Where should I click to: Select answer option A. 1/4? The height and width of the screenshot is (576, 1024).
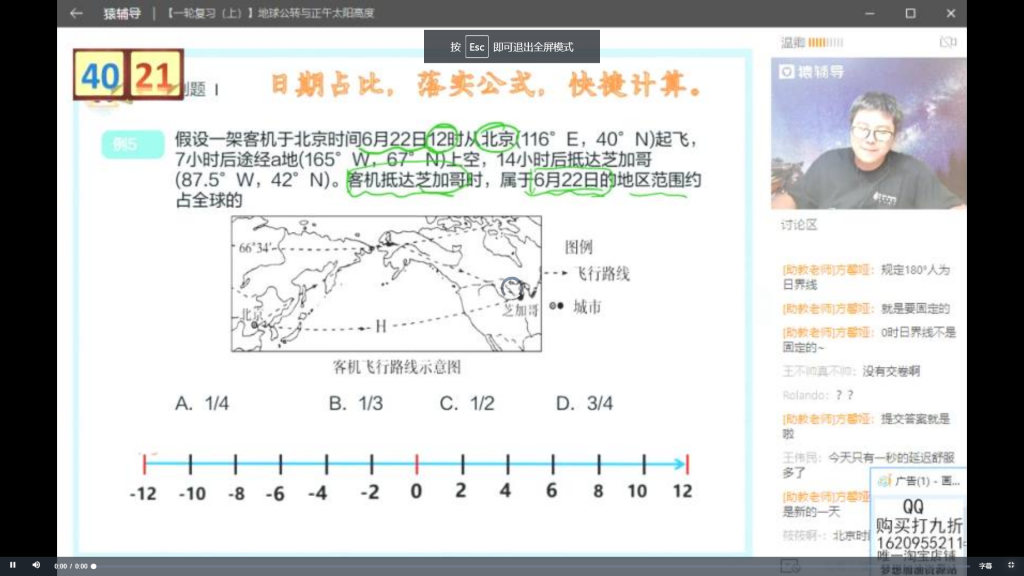click(202, 403)
